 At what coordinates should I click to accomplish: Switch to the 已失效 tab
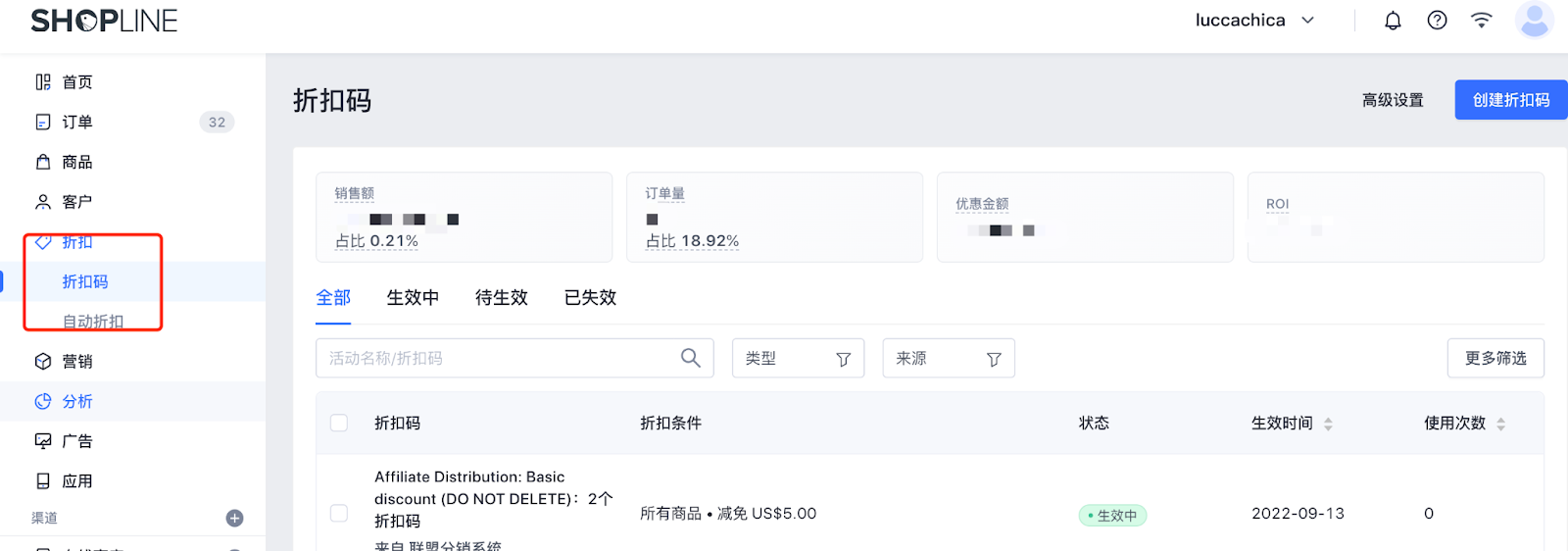pyautogui.click(x=590, y=298)
